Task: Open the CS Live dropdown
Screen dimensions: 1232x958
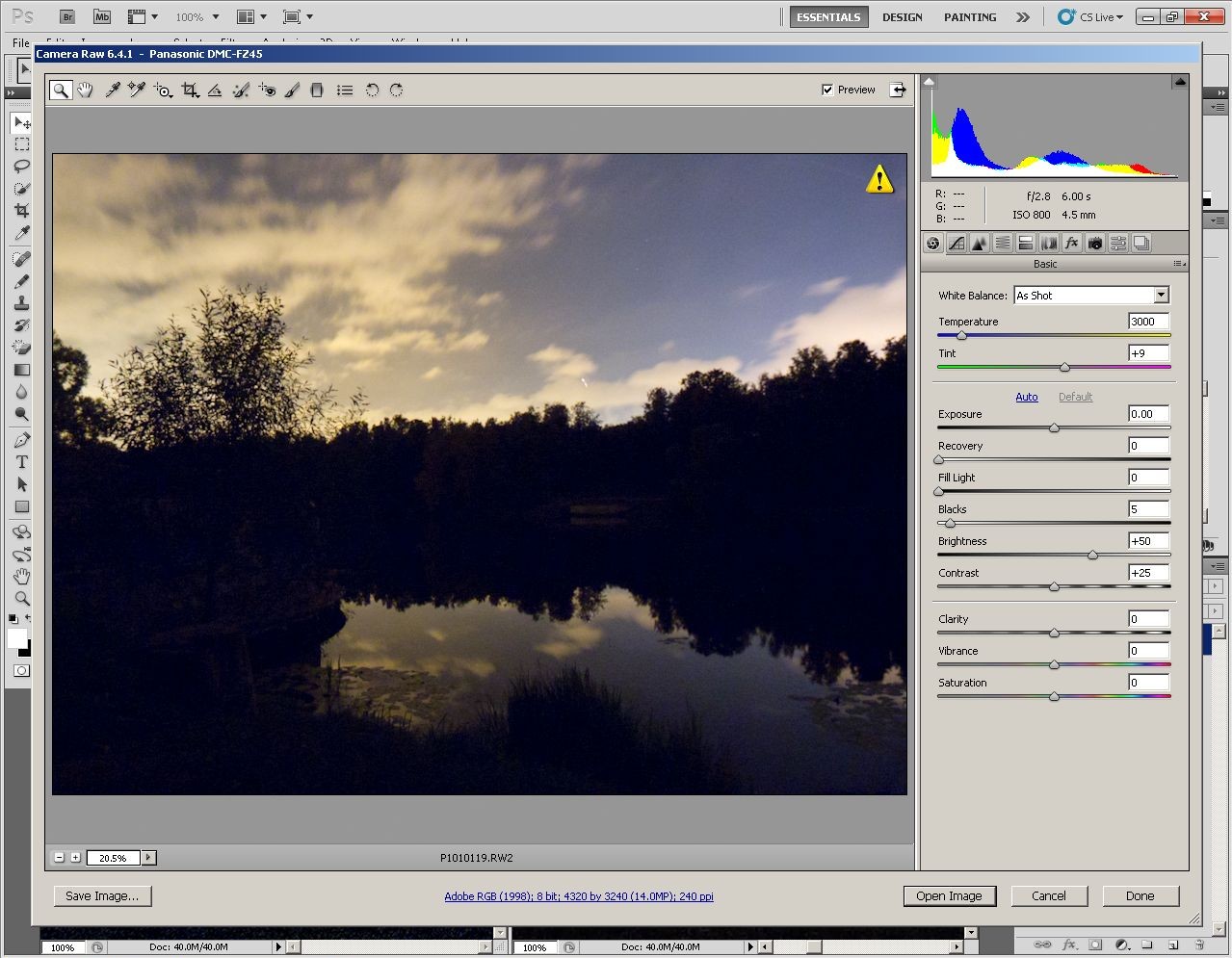Action: pyautogui.click(x=1090, y=17)
